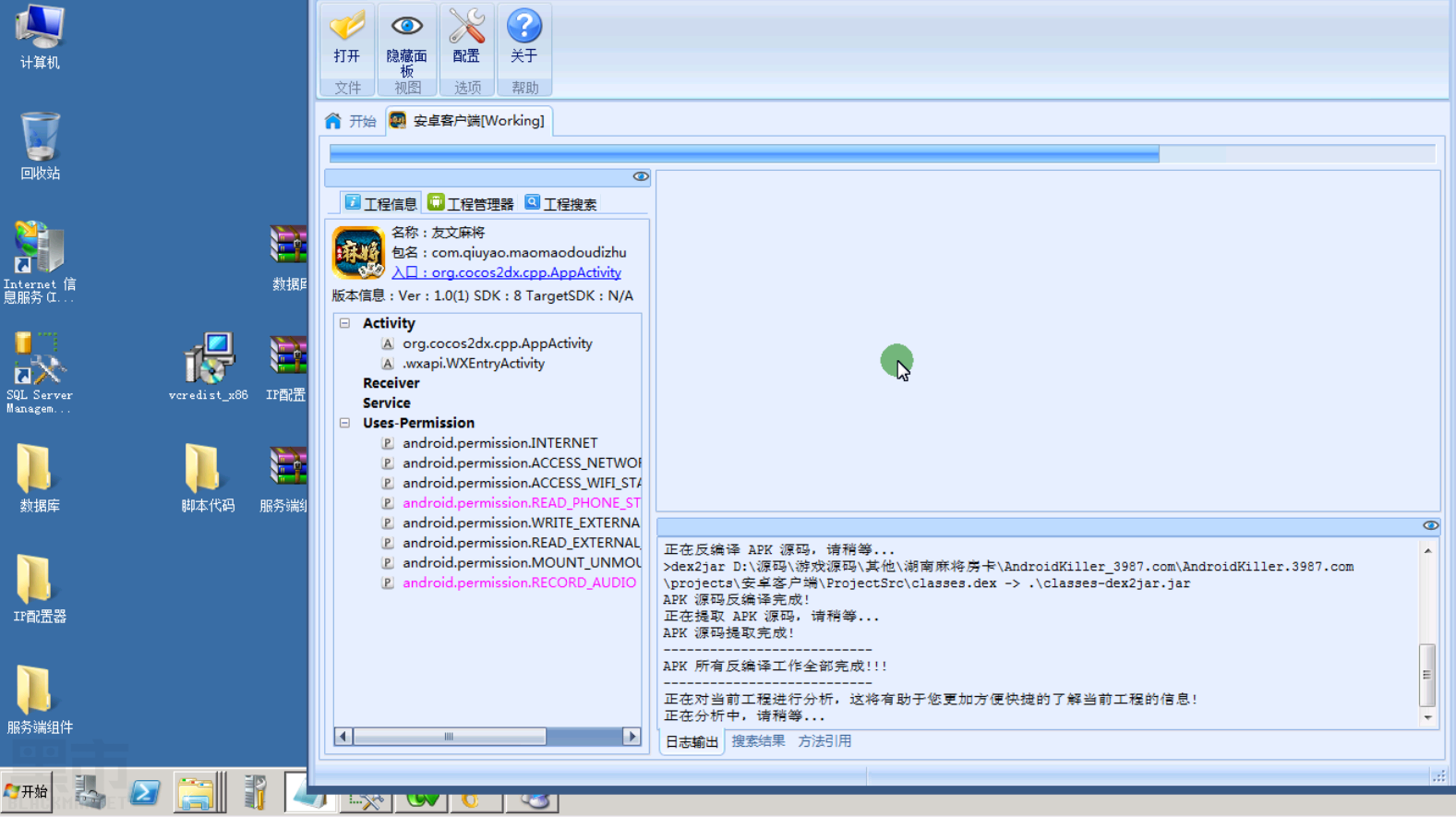Switch to the 开始 home tab
This screenshot has width=1456, height=817.
(351, 121)
